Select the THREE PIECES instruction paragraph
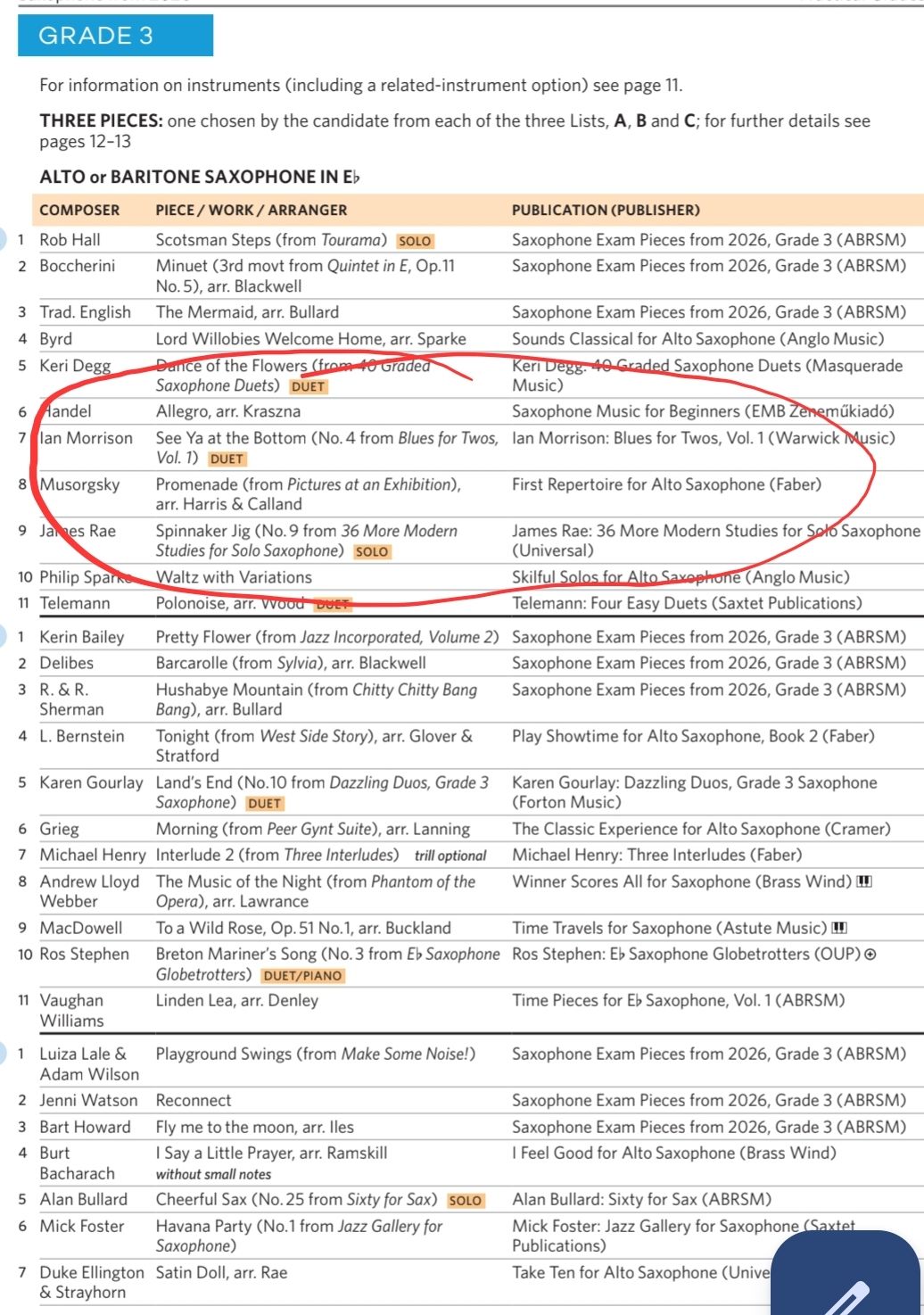 coord(455,131)
